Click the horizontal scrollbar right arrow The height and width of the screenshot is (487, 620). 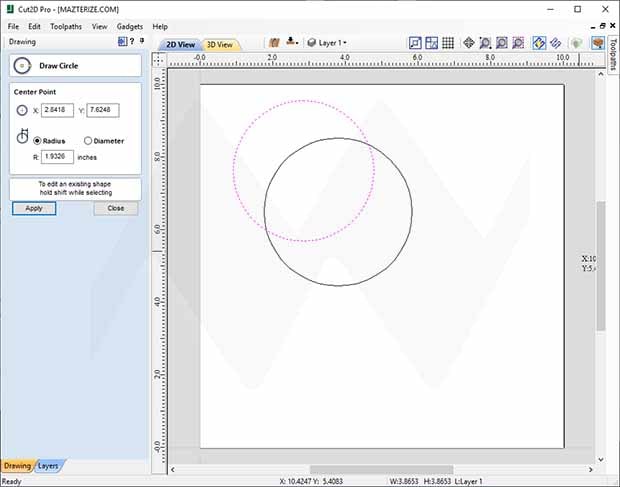(590, 469)
